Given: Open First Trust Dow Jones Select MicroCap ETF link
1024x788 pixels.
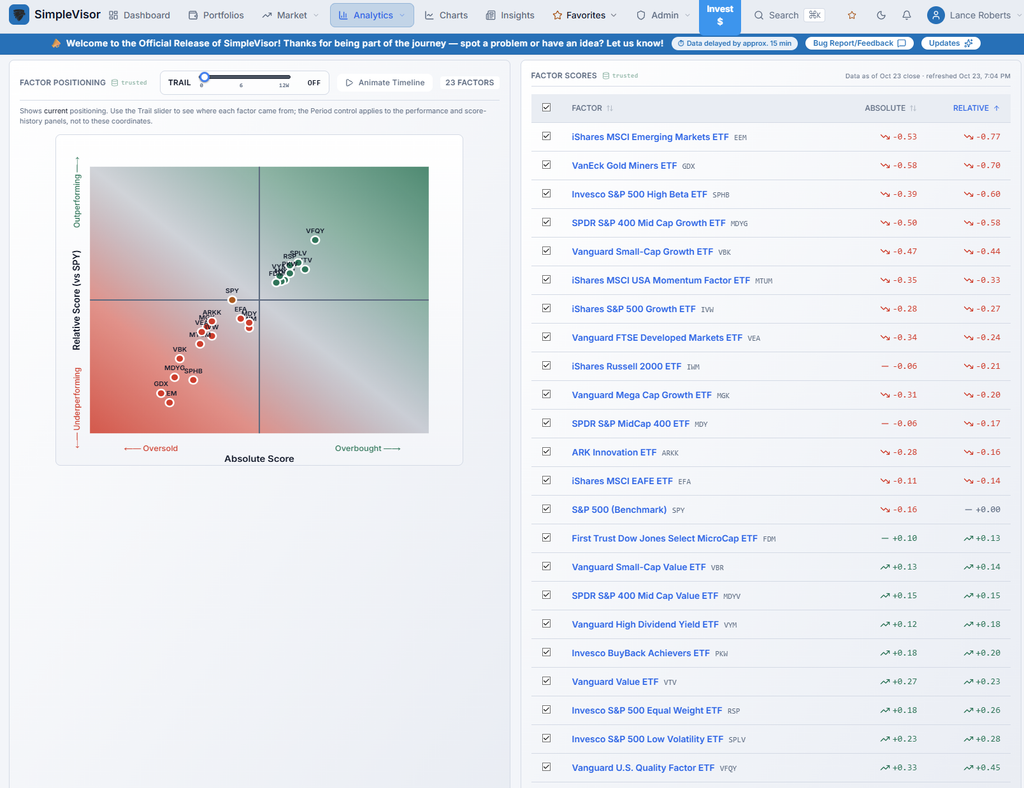Looking at the screenshot, I should (x=664, y=538).
